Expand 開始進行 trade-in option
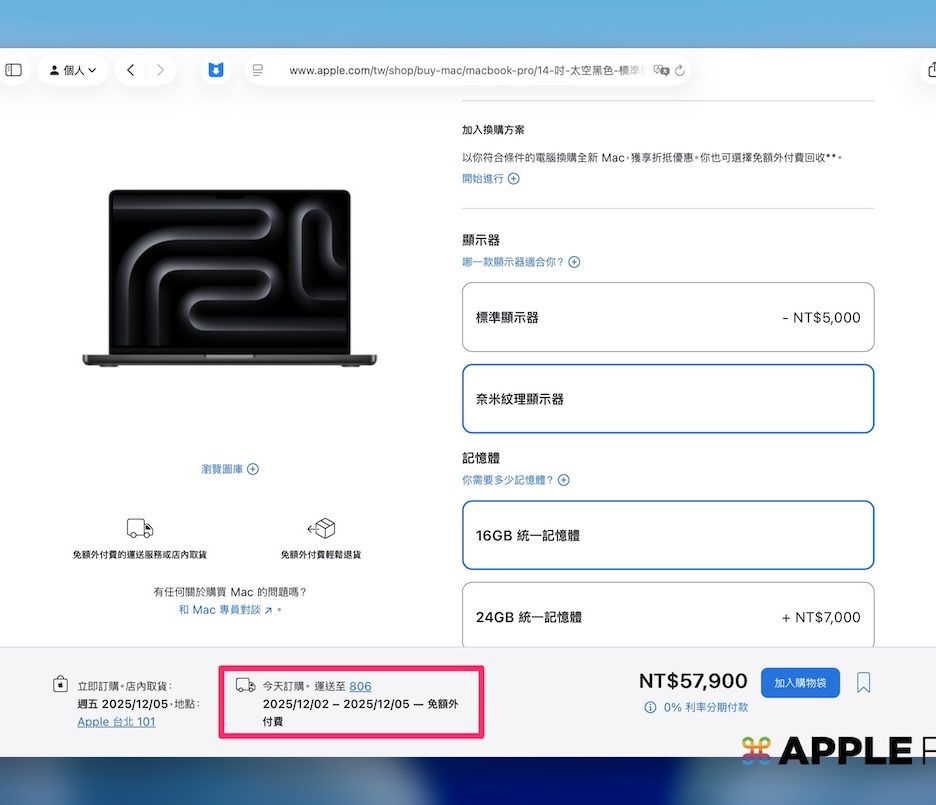Viewport: 936px width, 805px height. (x=490, y=179)
